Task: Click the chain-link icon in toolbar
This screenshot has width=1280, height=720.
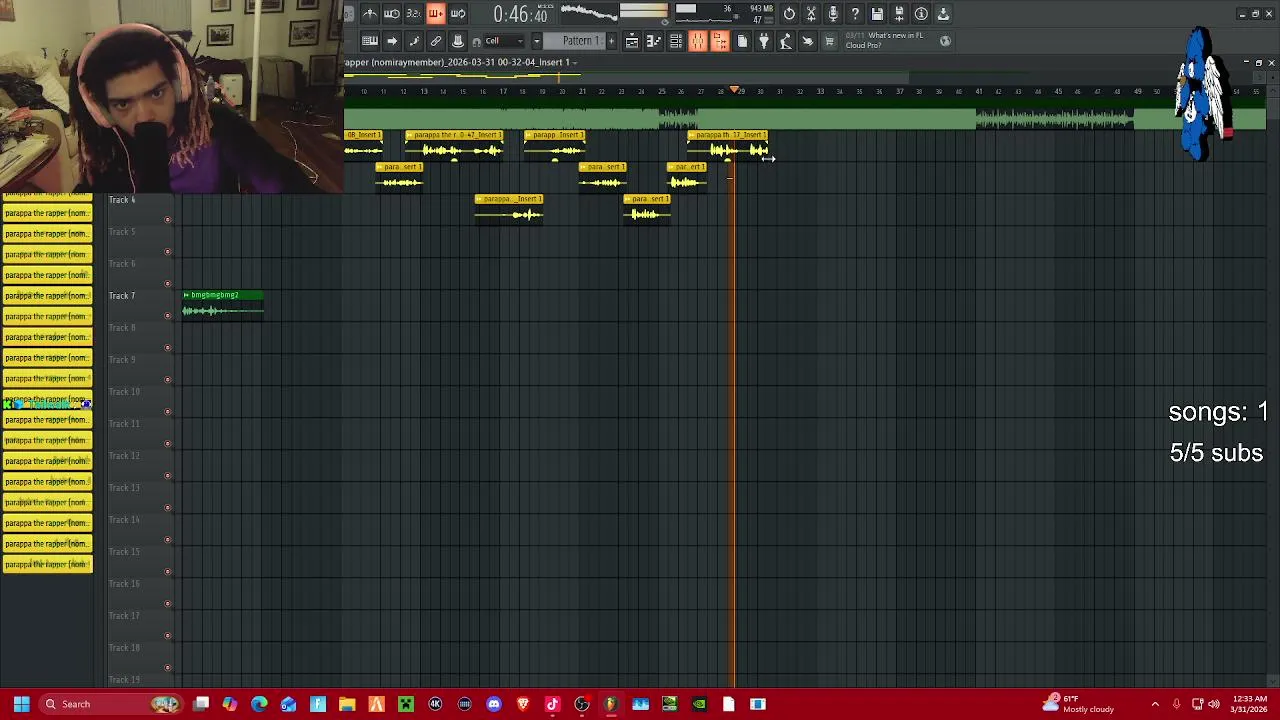Action: coord(436,41)
